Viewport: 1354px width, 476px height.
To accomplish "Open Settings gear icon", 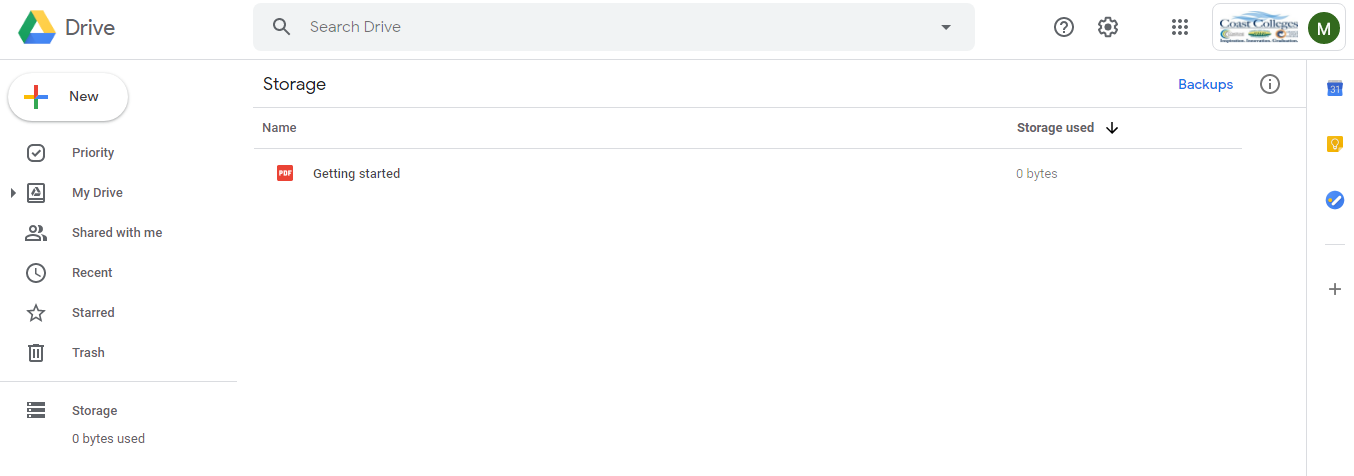I will (x=1107, y=27).
